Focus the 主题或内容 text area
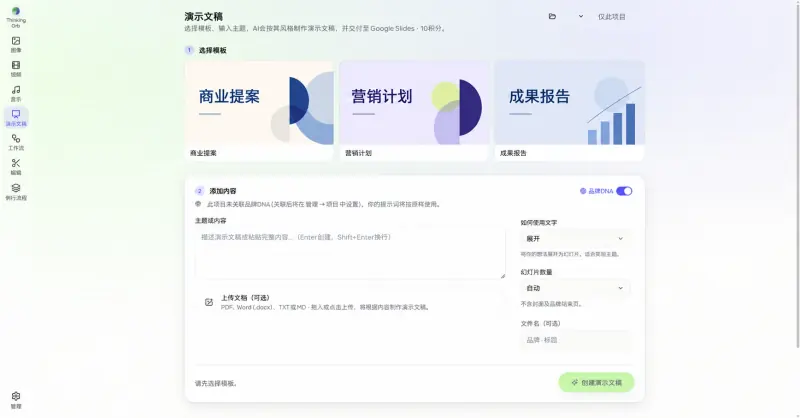The height and width of the screenshot is (418, 800). pyautogui.click(x=350, y=253)
